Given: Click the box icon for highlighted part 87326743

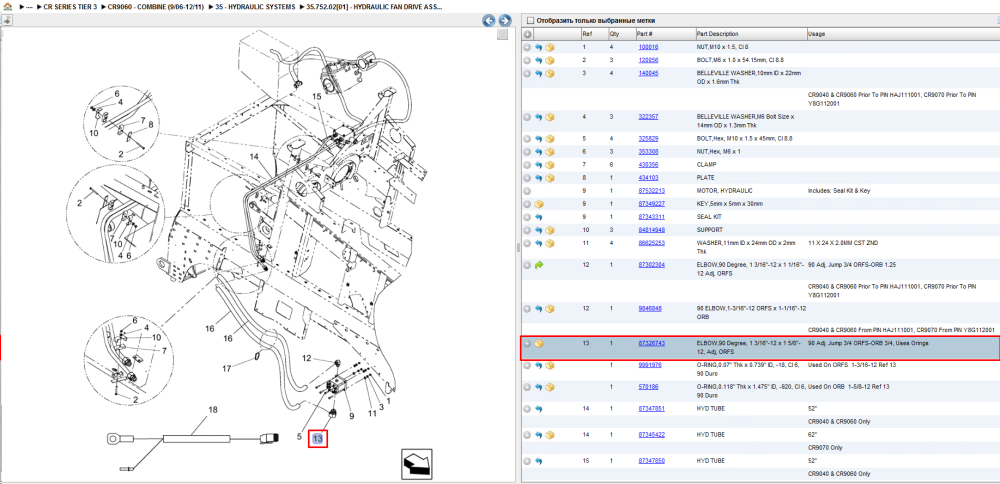Looking at the screenshot, I should point(539,343).
